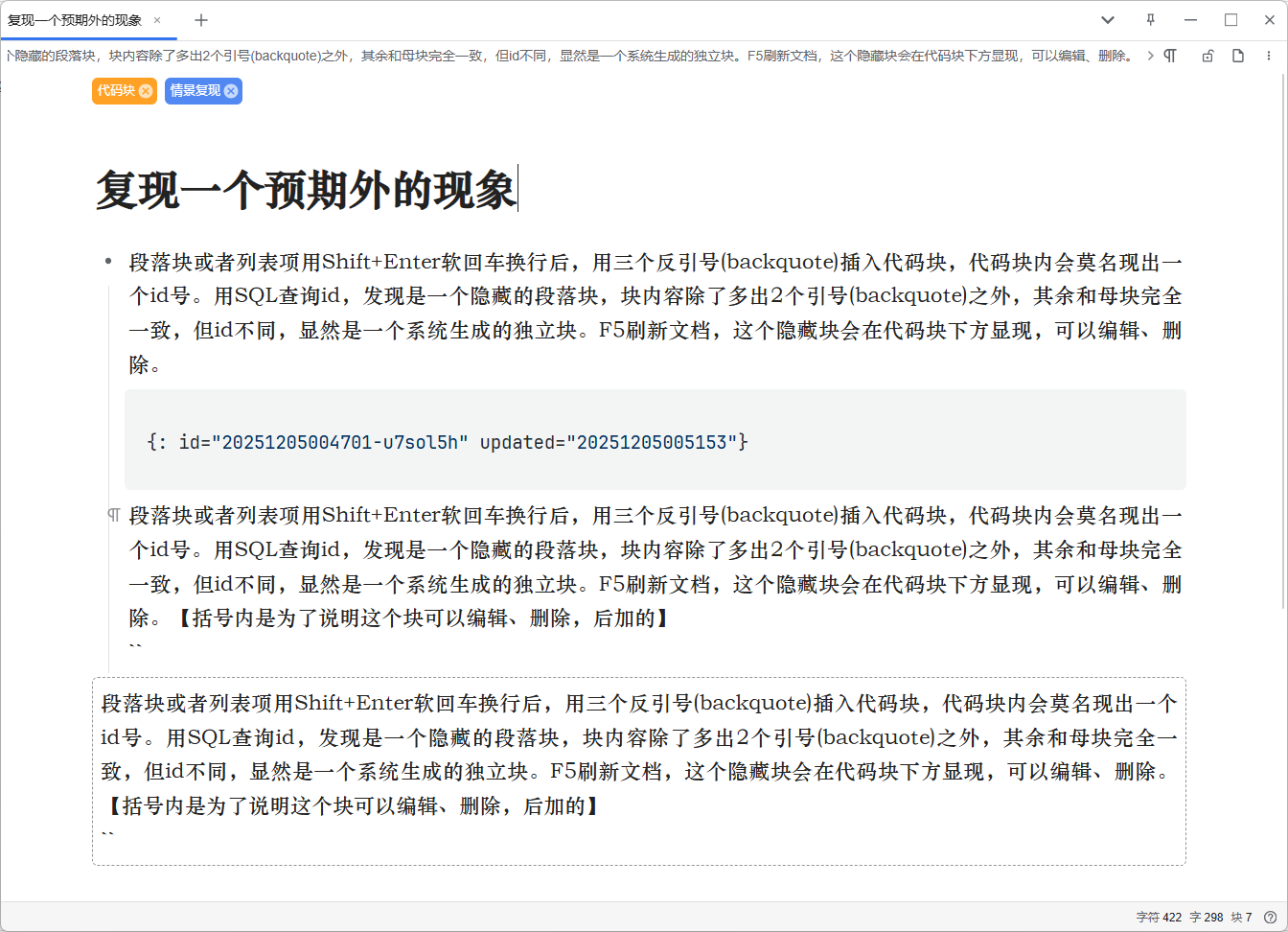Click the 块 7 counter in the status bar
The width and height of the screenshot is (1288, 932).
click(1239, 917)
